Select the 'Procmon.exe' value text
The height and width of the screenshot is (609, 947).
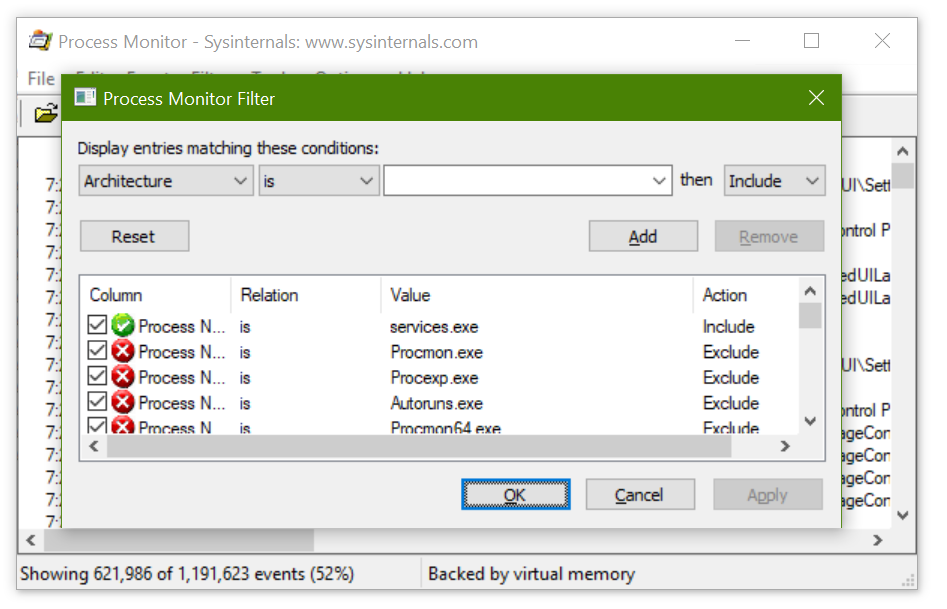click(437, 352)
